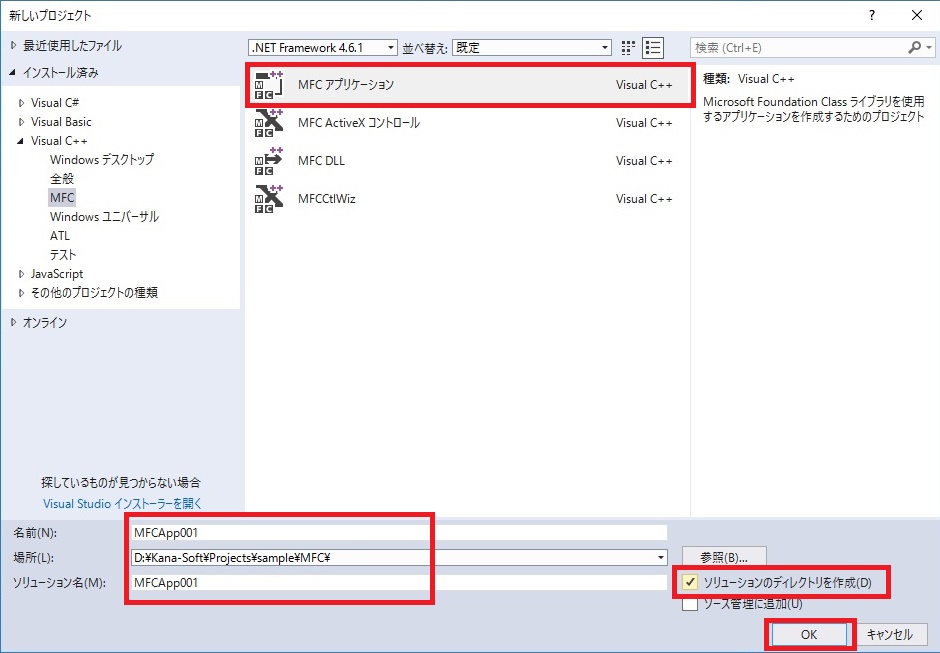Image resolution: width=940 pixels, height=653 pixels.
Task: Expand 最近使用したファイル section
Action: click(x=13, y=46)
